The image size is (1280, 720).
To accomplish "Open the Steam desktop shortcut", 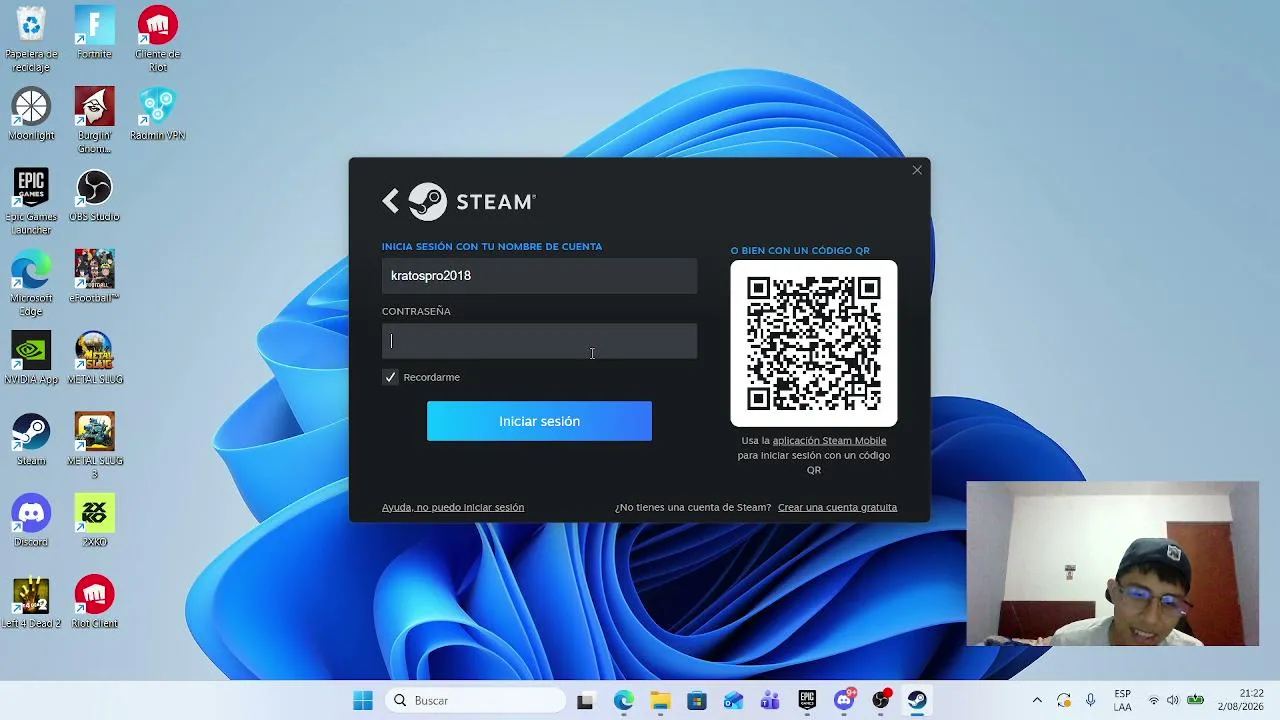I will [x=31, y=439].
